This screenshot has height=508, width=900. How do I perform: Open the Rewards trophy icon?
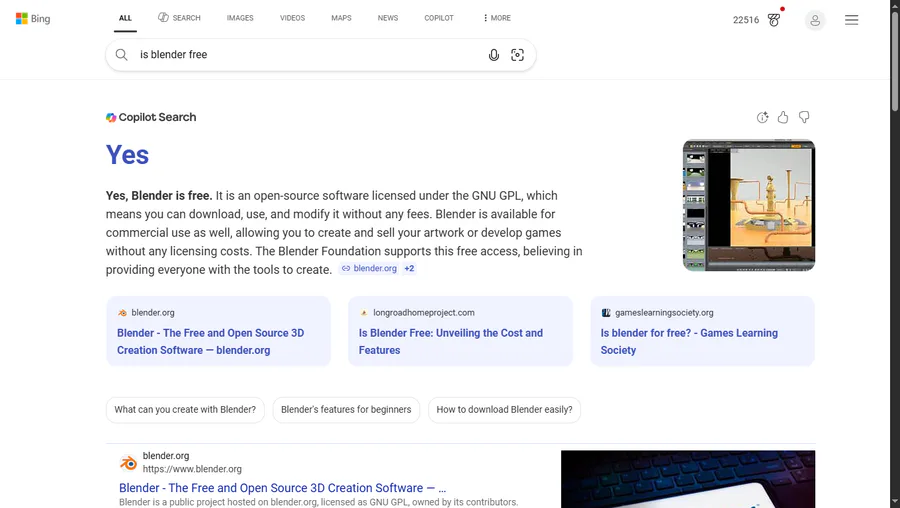(x=774, y=20)
